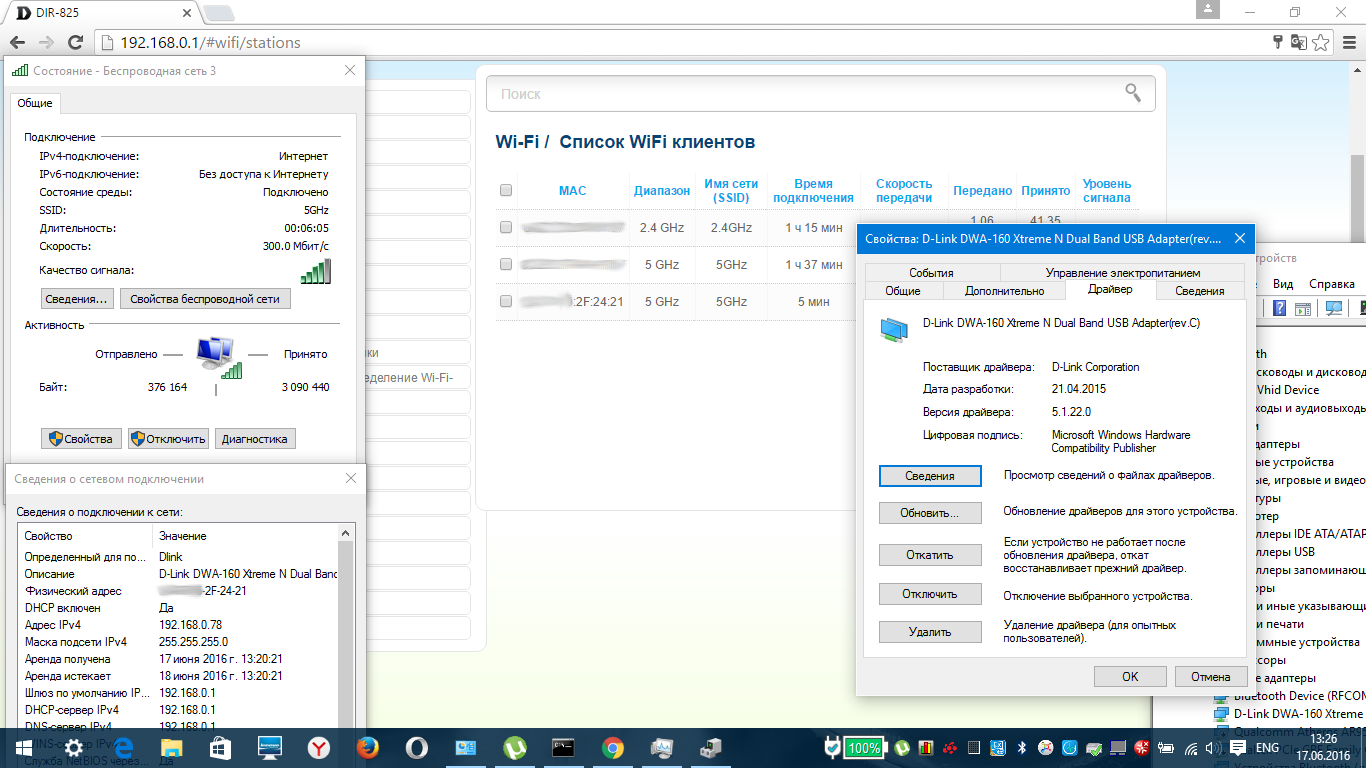Switch to the События tab

[932, 273]
